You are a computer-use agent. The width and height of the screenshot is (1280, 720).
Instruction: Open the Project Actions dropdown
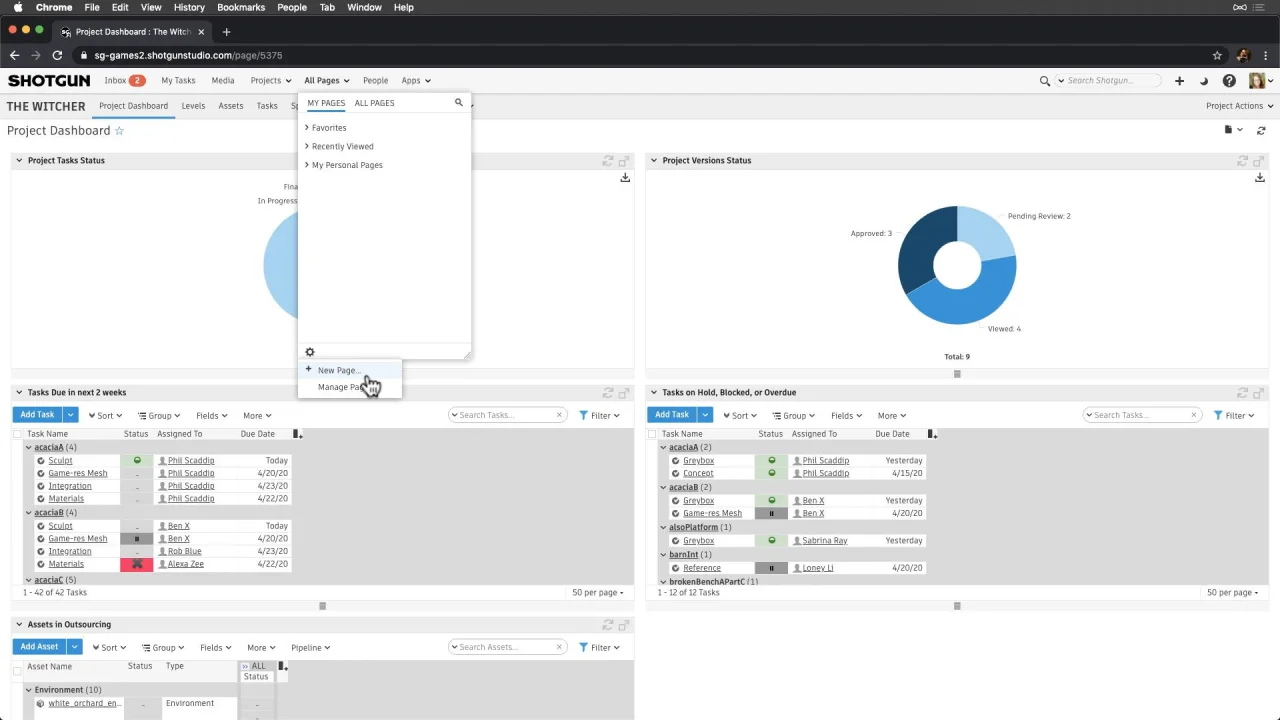(1239, 106)
